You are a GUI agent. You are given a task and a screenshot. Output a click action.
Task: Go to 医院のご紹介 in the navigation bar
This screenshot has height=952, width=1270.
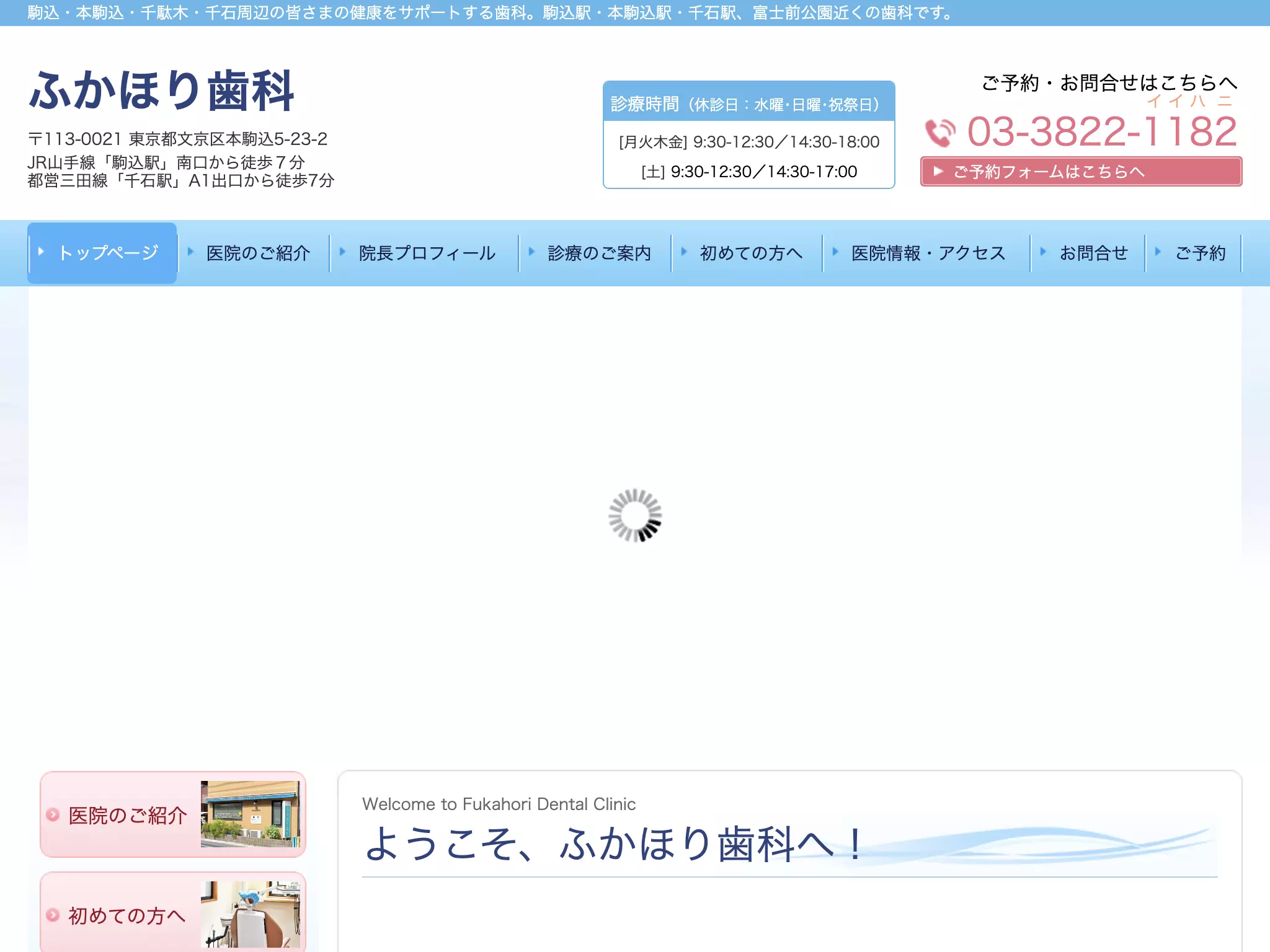pyautogui.click(x=254, y=253)
